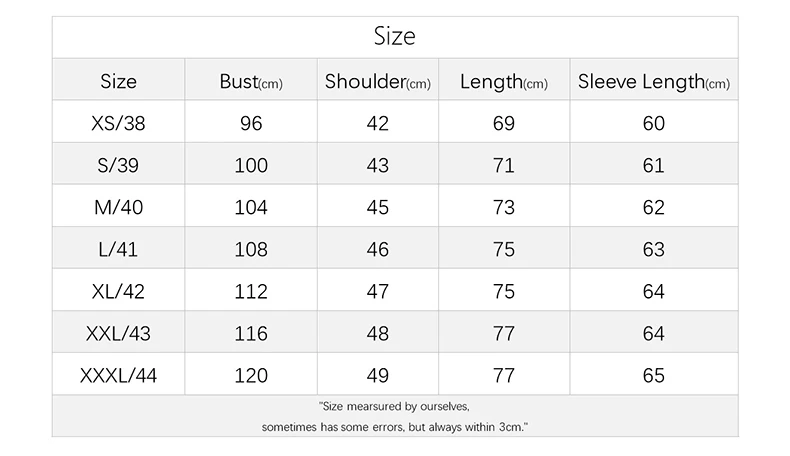Click the shoulder value 45

pos(377,207)
